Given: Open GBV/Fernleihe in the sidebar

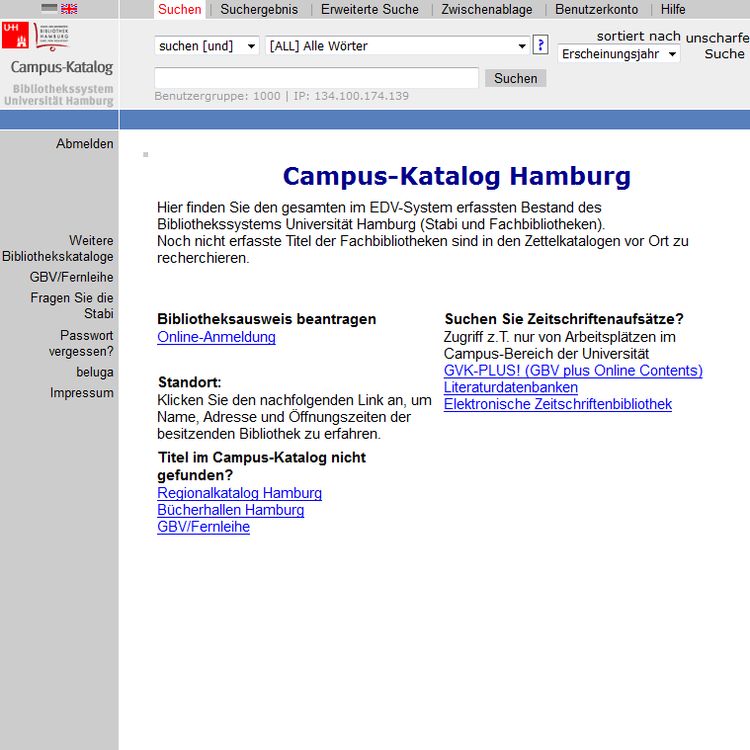Looking at the screenshot, I should tap(71, 277).
